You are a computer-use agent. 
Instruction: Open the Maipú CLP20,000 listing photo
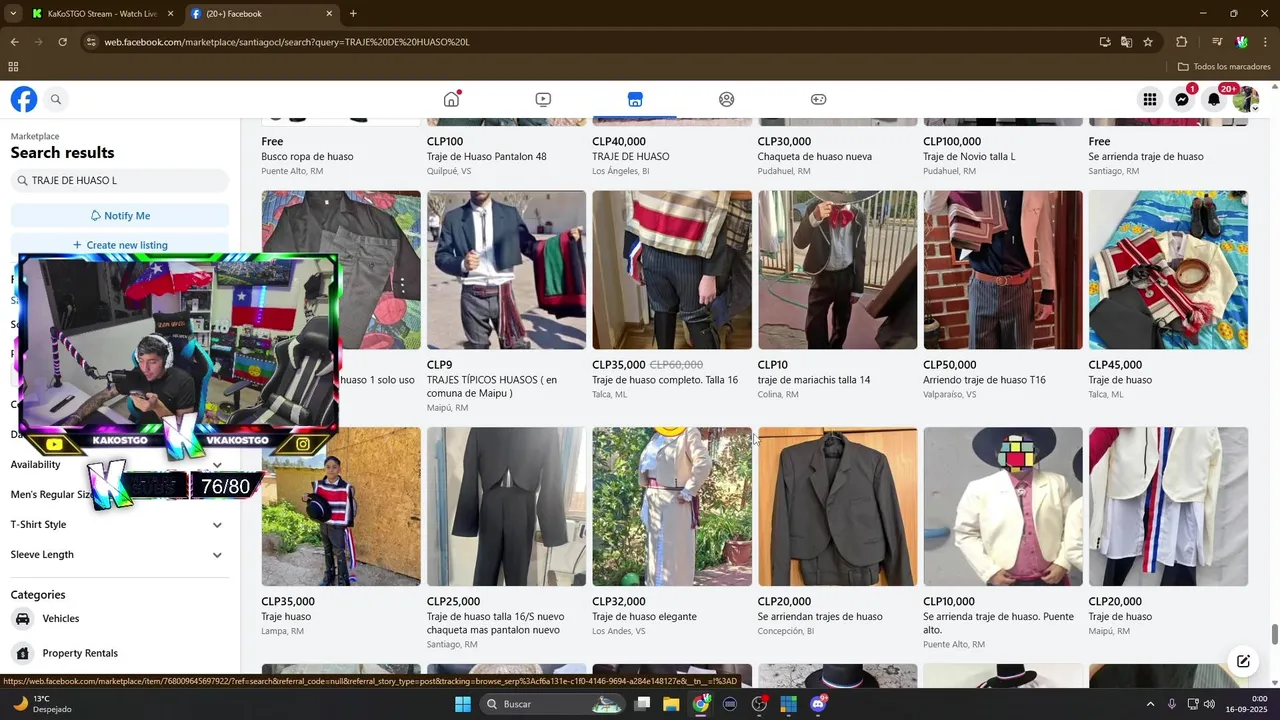1168,507
